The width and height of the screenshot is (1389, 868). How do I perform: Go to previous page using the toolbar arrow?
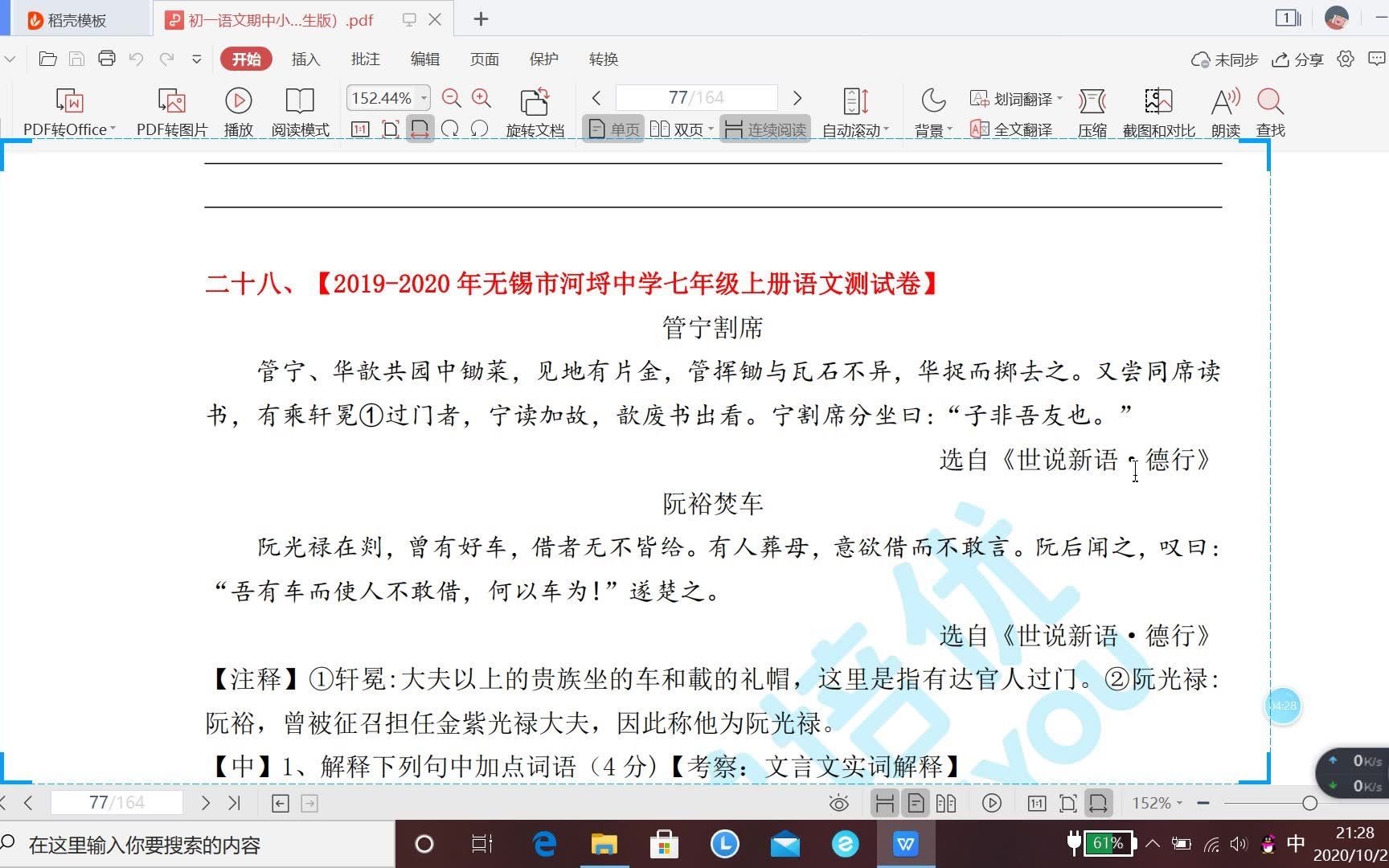coord(596,98)
